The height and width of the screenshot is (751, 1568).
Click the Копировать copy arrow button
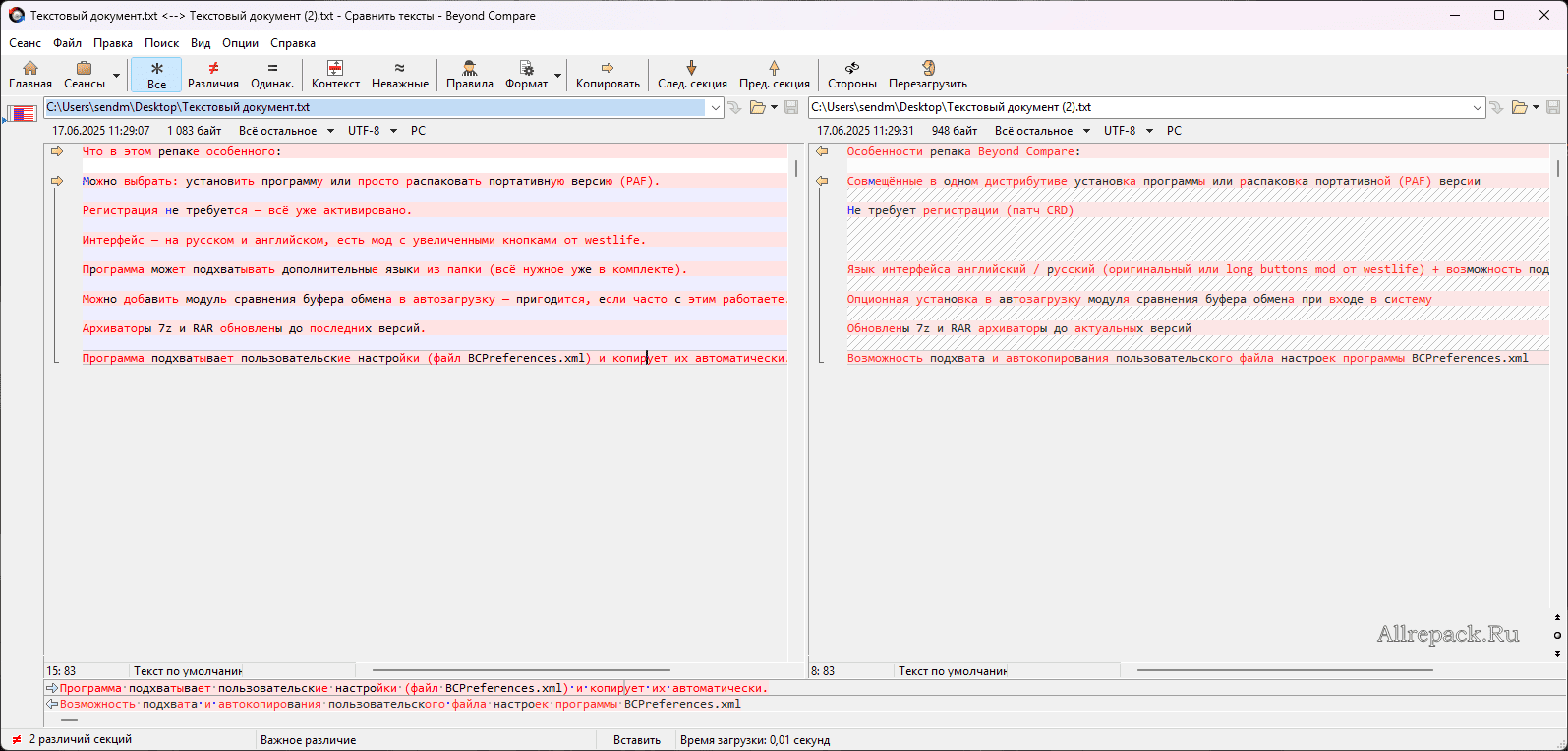[x=608, y=75]
